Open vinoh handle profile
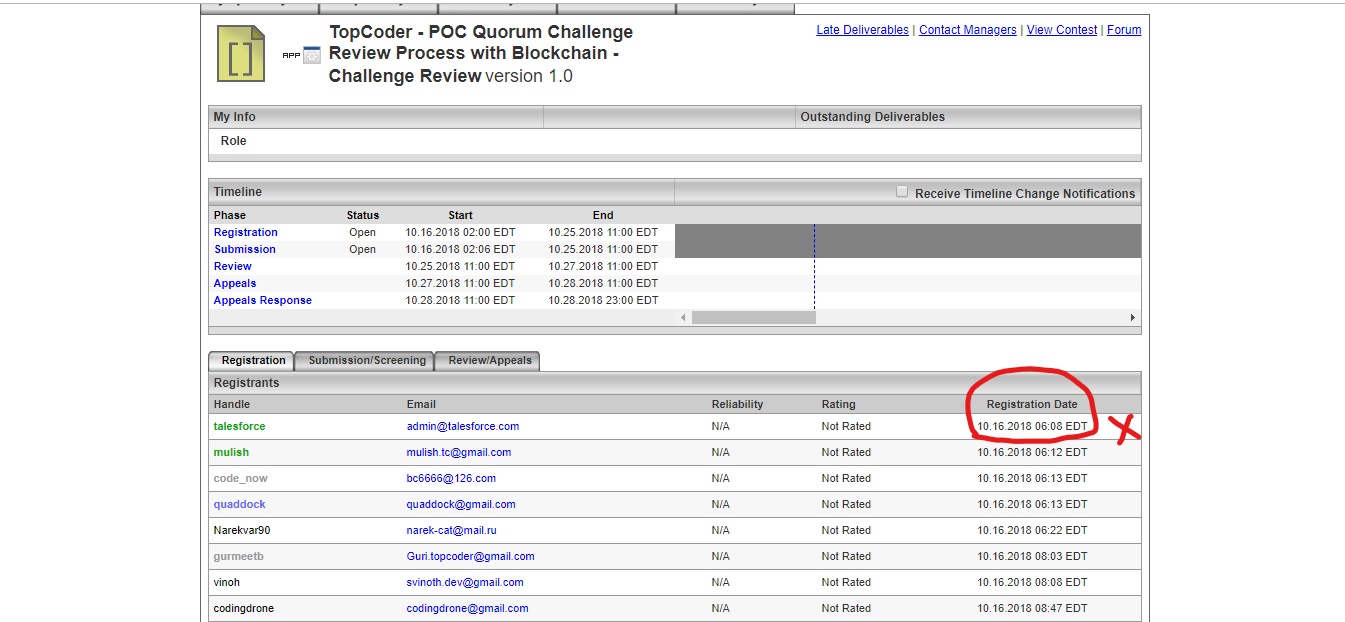Viewport: 1345px width, 622px height. click(227, 582)
